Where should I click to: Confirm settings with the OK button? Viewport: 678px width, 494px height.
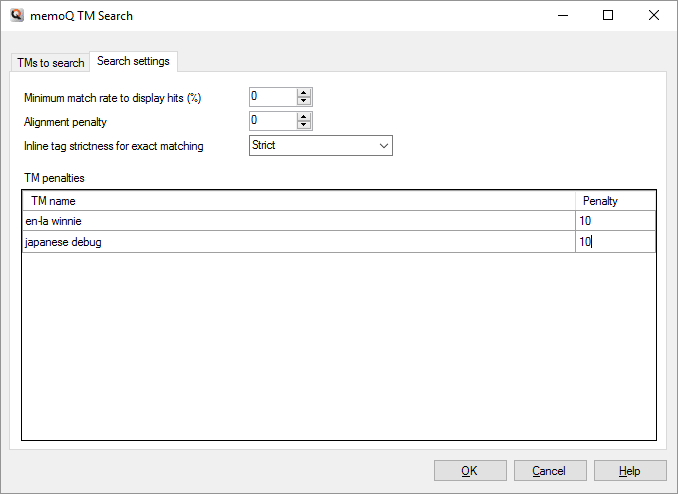click(470, 471)
